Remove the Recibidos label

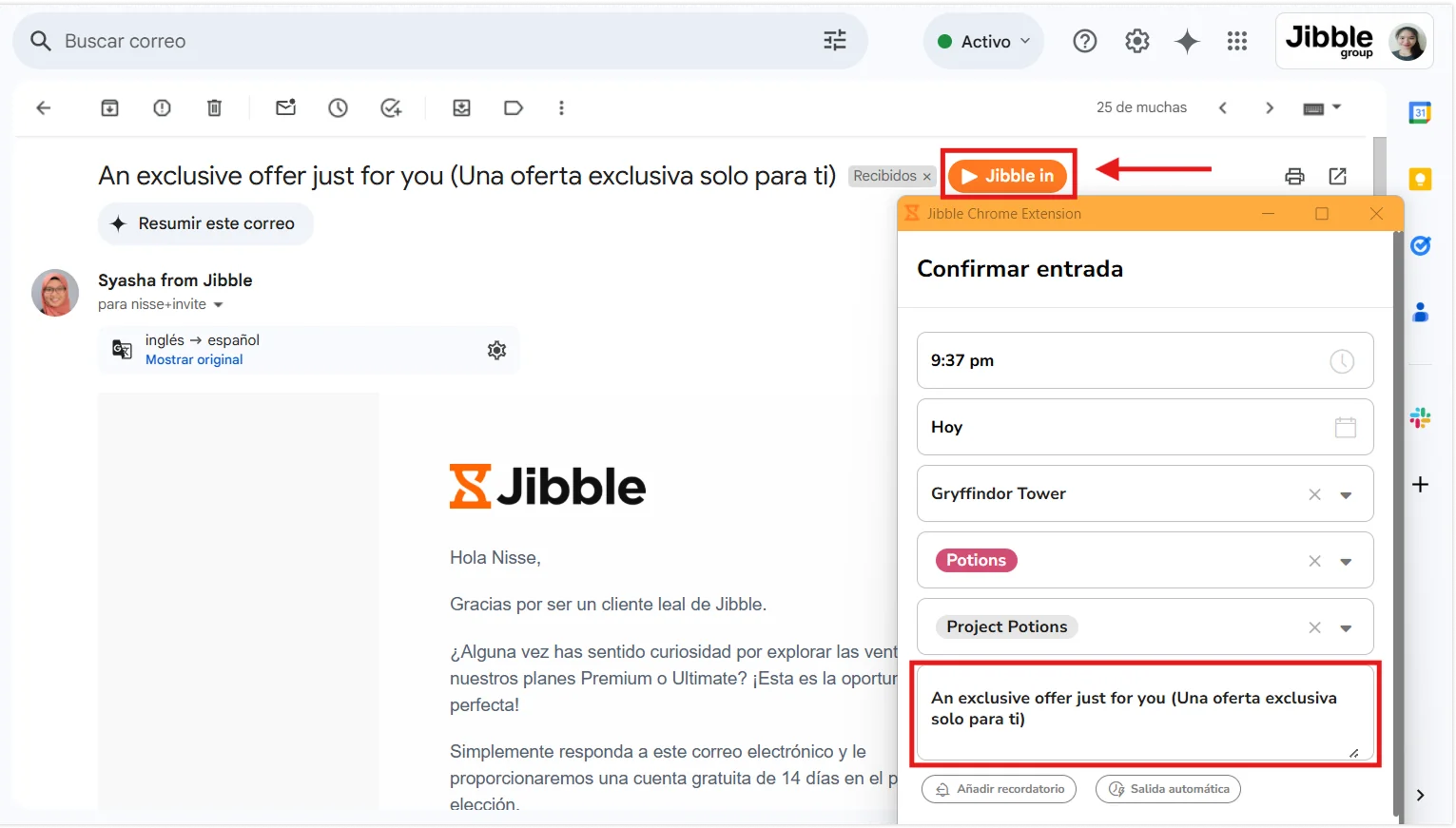click(926, 177)
